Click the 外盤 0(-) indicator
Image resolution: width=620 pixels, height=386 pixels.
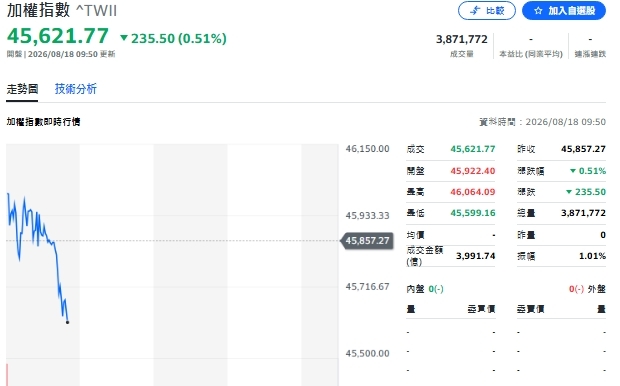(587, 289)
